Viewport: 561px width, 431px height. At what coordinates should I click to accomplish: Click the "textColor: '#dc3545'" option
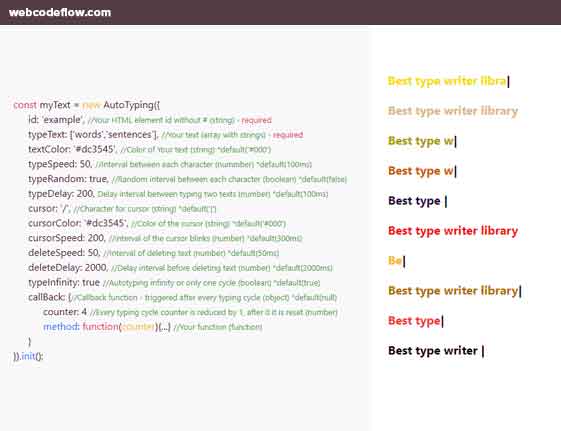coord(72,150)
